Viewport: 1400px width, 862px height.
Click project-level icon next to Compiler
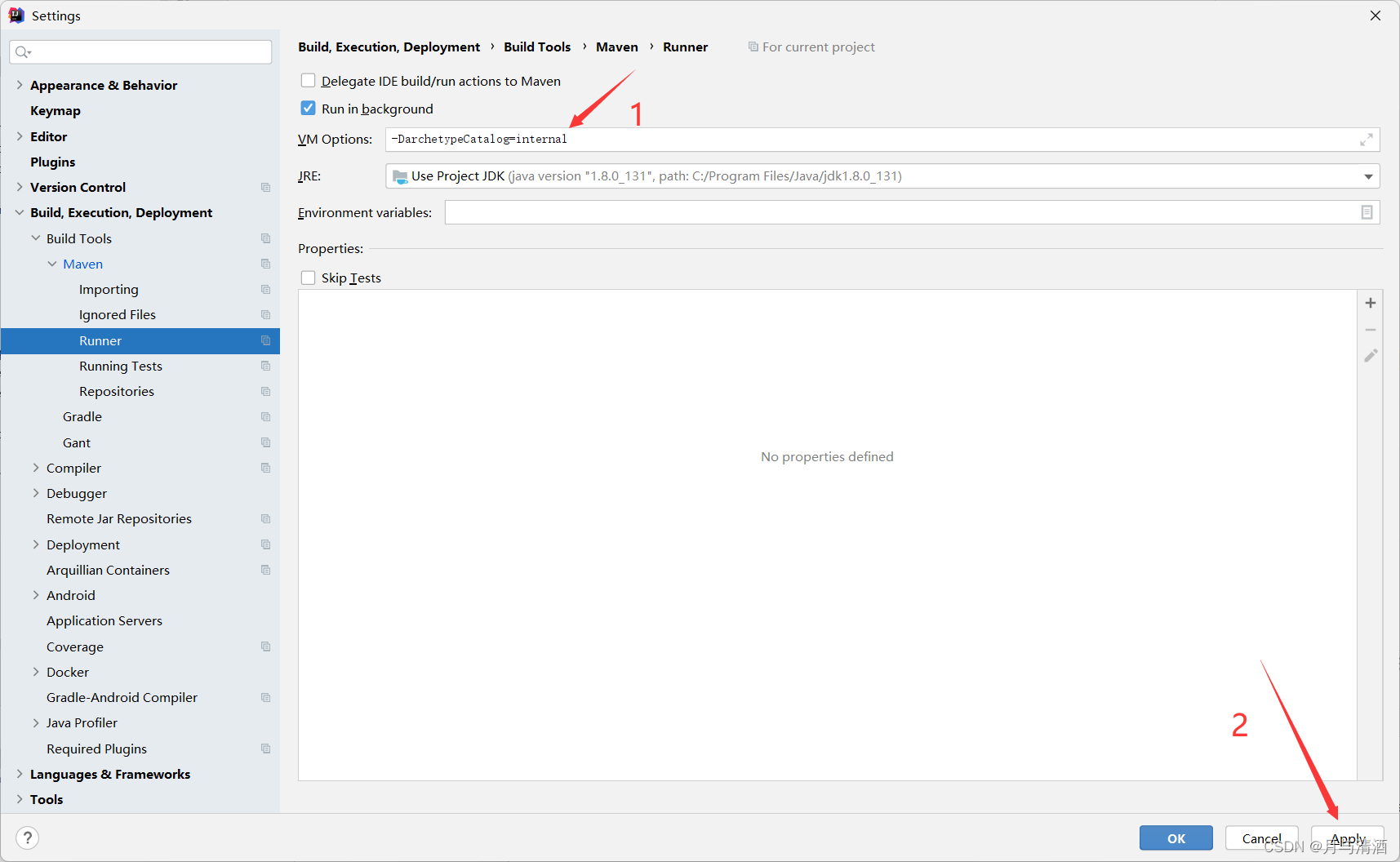point(265,468)
